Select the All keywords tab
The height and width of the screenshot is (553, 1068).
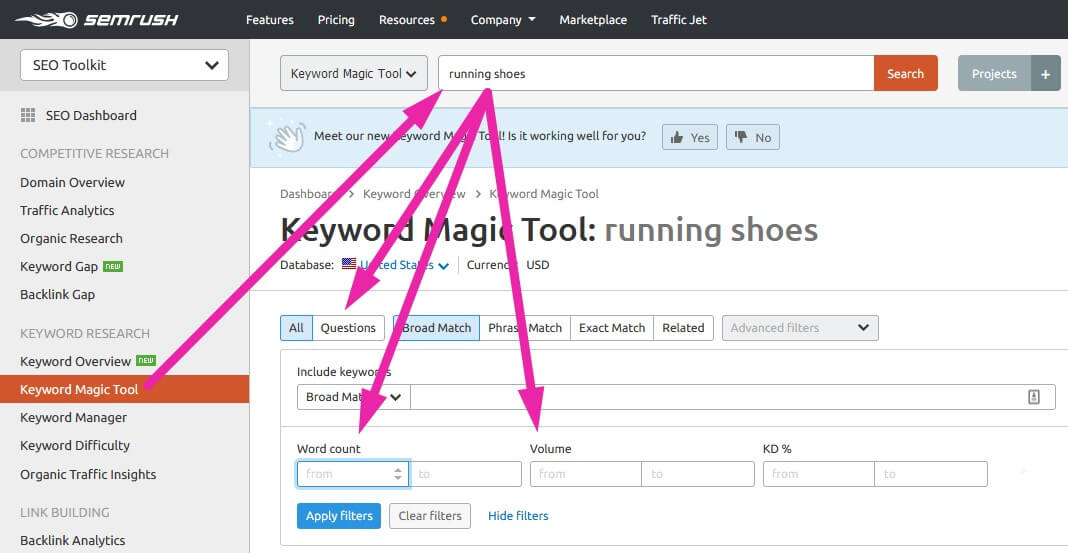(x=296, y=328)
